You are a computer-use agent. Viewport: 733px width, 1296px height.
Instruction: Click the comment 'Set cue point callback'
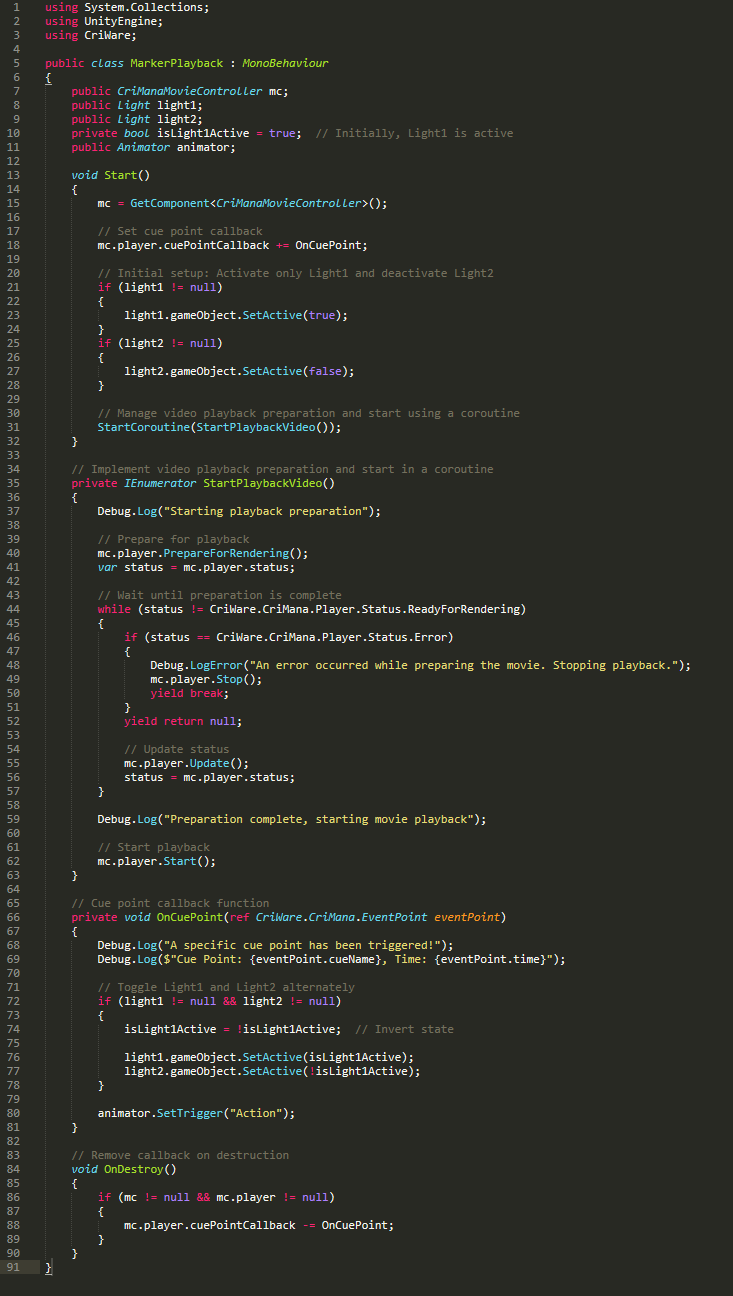tap(180, 231)
